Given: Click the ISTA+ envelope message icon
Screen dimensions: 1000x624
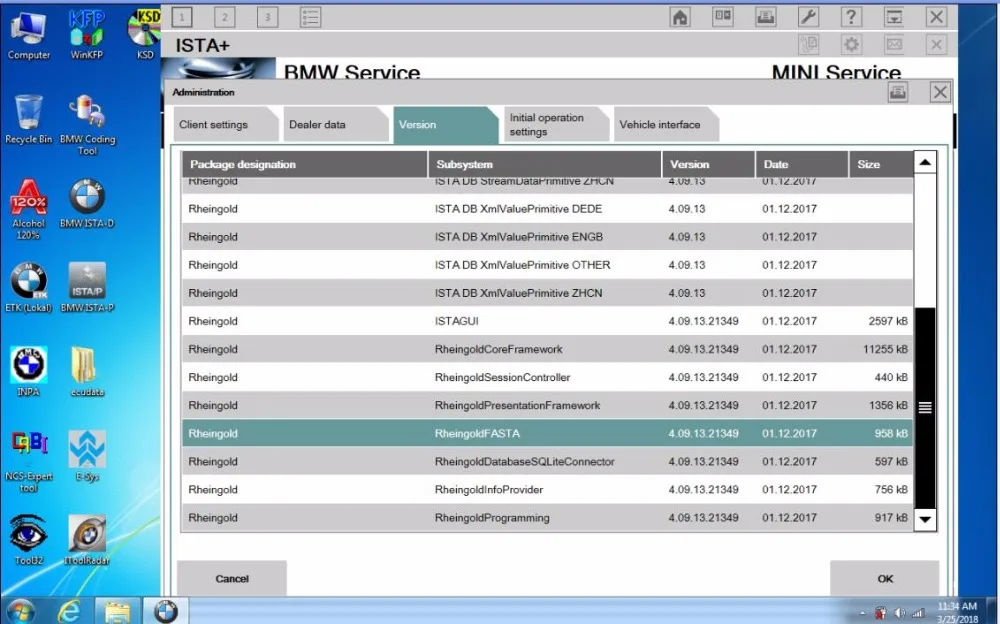Looking at the screenshot, I should click(893, 45).
